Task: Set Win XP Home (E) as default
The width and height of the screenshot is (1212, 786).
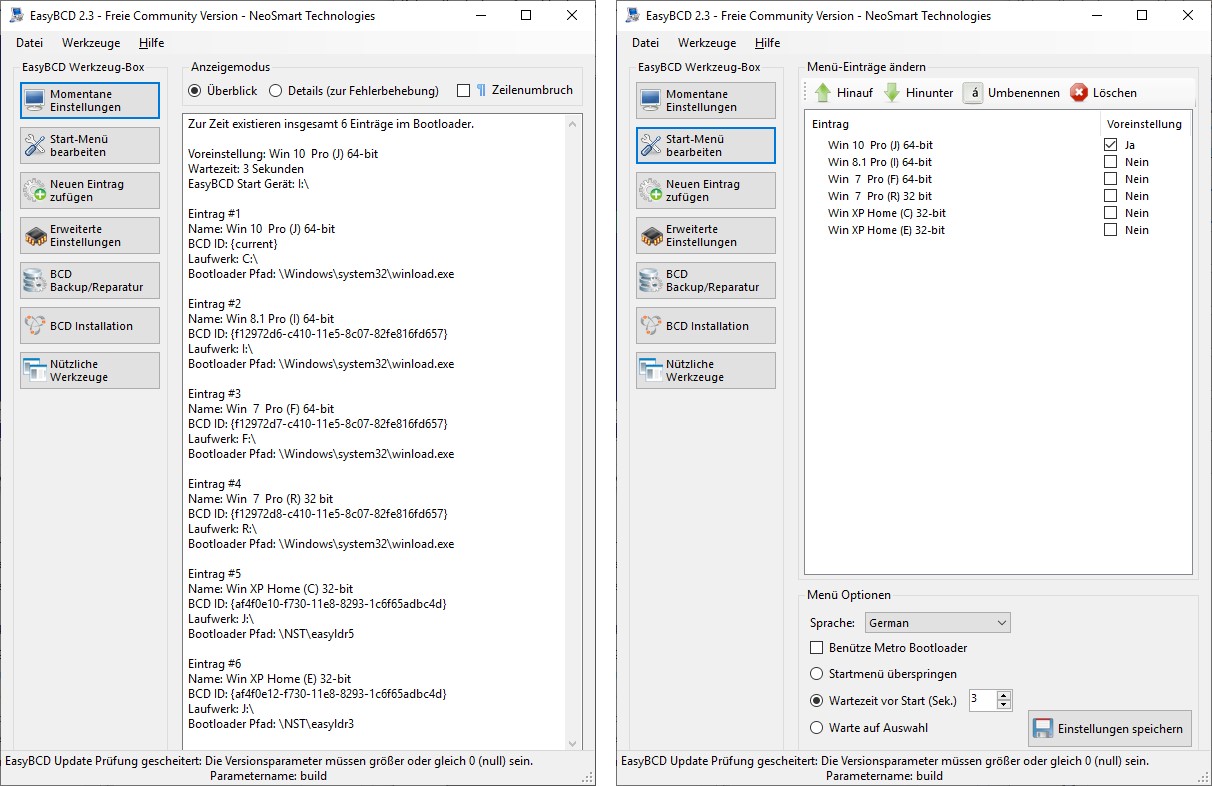Action: [x=1110, y=230]
